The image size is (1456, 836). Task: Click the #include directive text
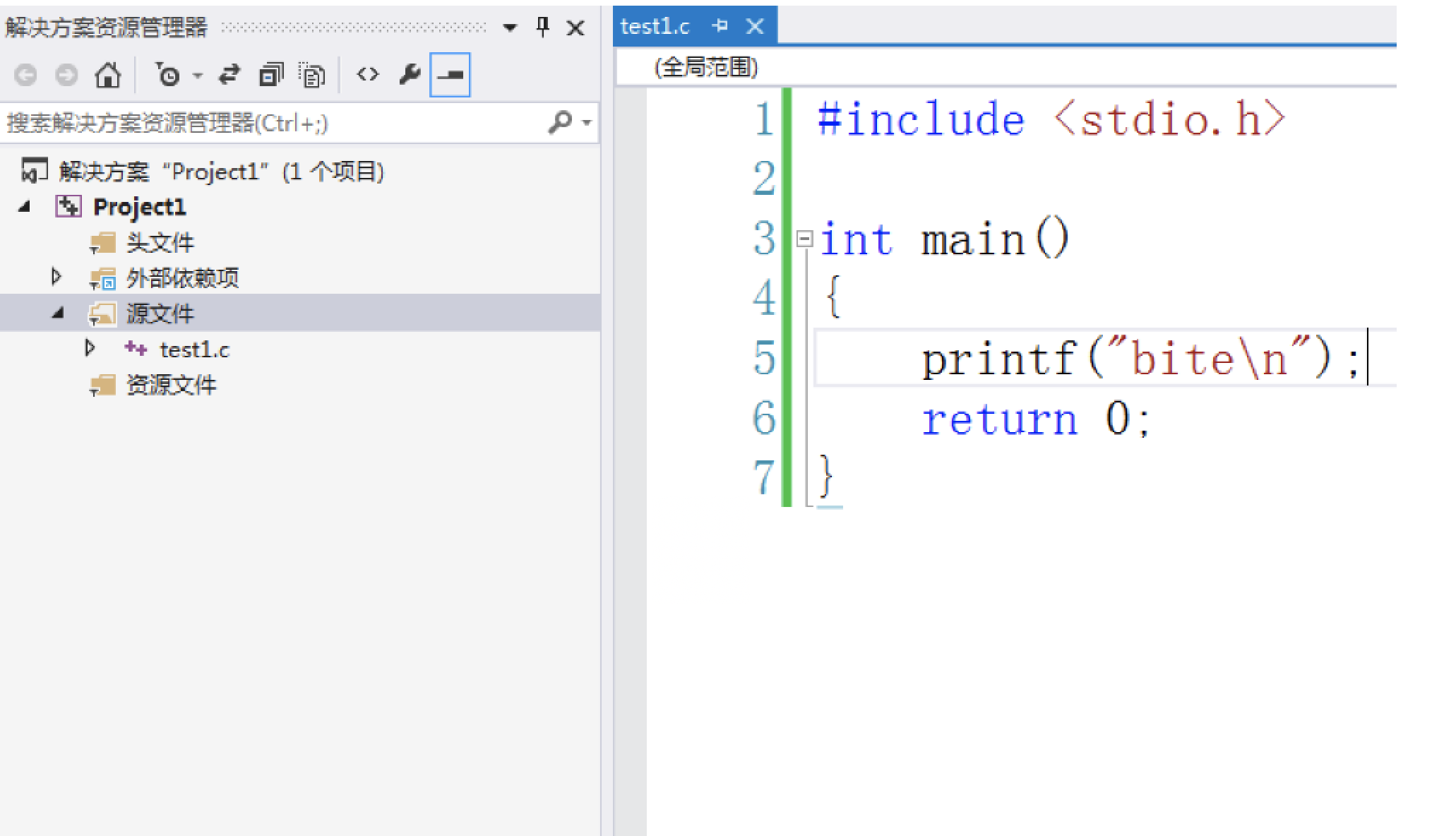pyautogui.click(x=921, y=119)
